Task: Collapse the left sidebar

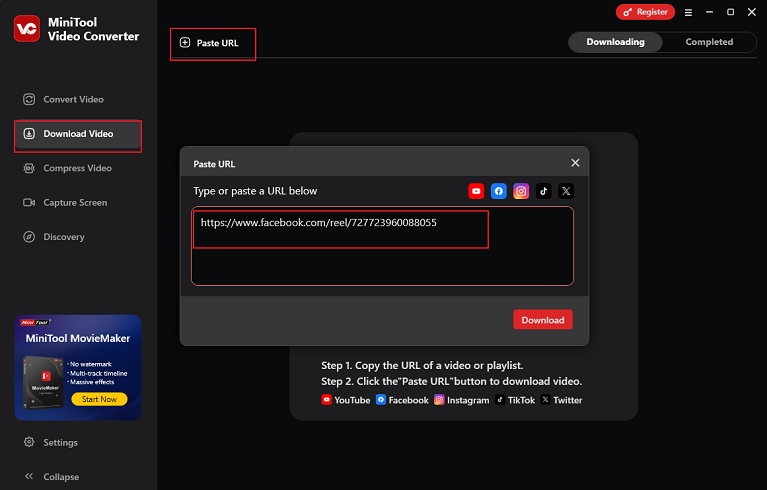Action: point(51,476)
